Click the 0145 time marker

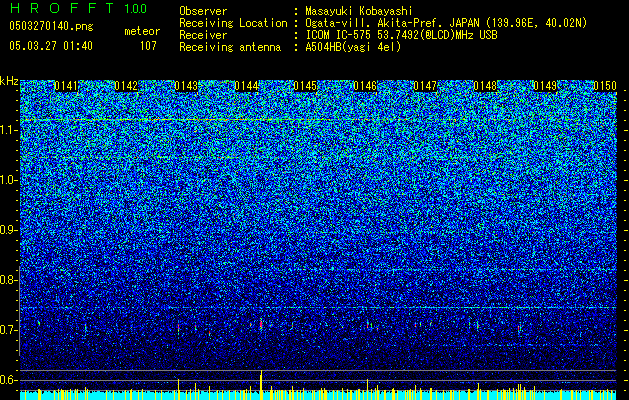click(305, 86)
